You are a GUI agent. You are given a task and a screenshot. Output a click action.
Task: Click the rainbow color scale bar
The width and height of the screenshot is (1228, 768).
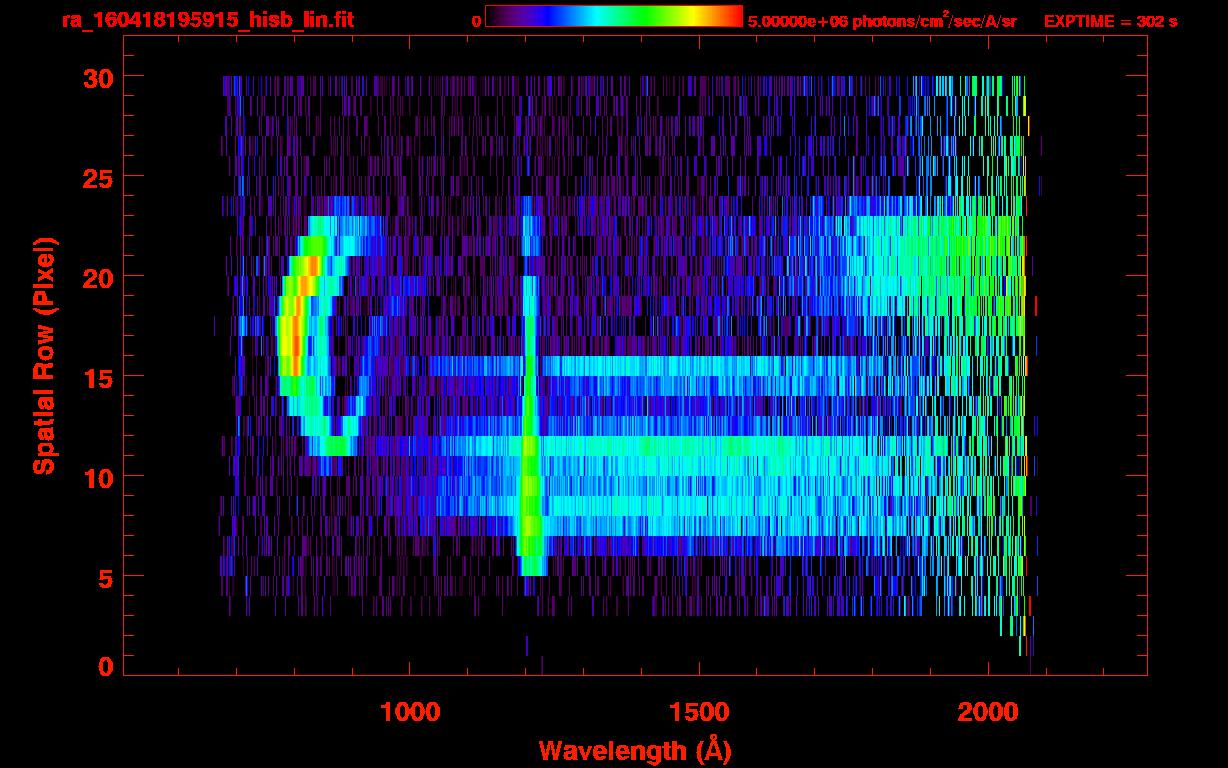click(x=613, y=16)
